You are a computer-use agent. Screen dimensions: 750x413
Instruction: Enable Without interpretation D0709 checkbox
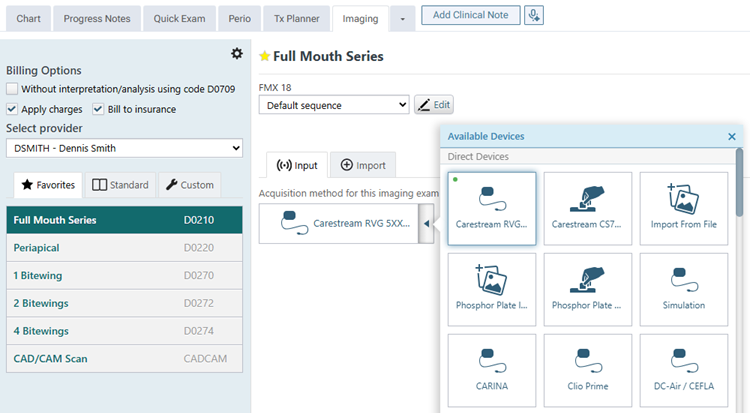coord(12,89)
